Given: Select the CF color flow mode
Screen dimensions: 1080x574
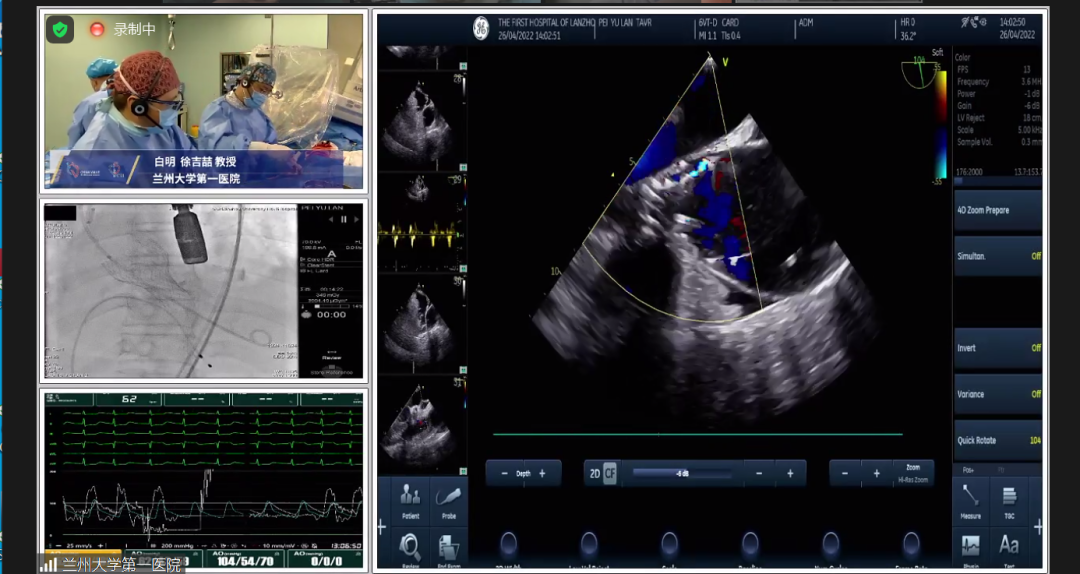Looking at the screenshot, I should (610, 473).
